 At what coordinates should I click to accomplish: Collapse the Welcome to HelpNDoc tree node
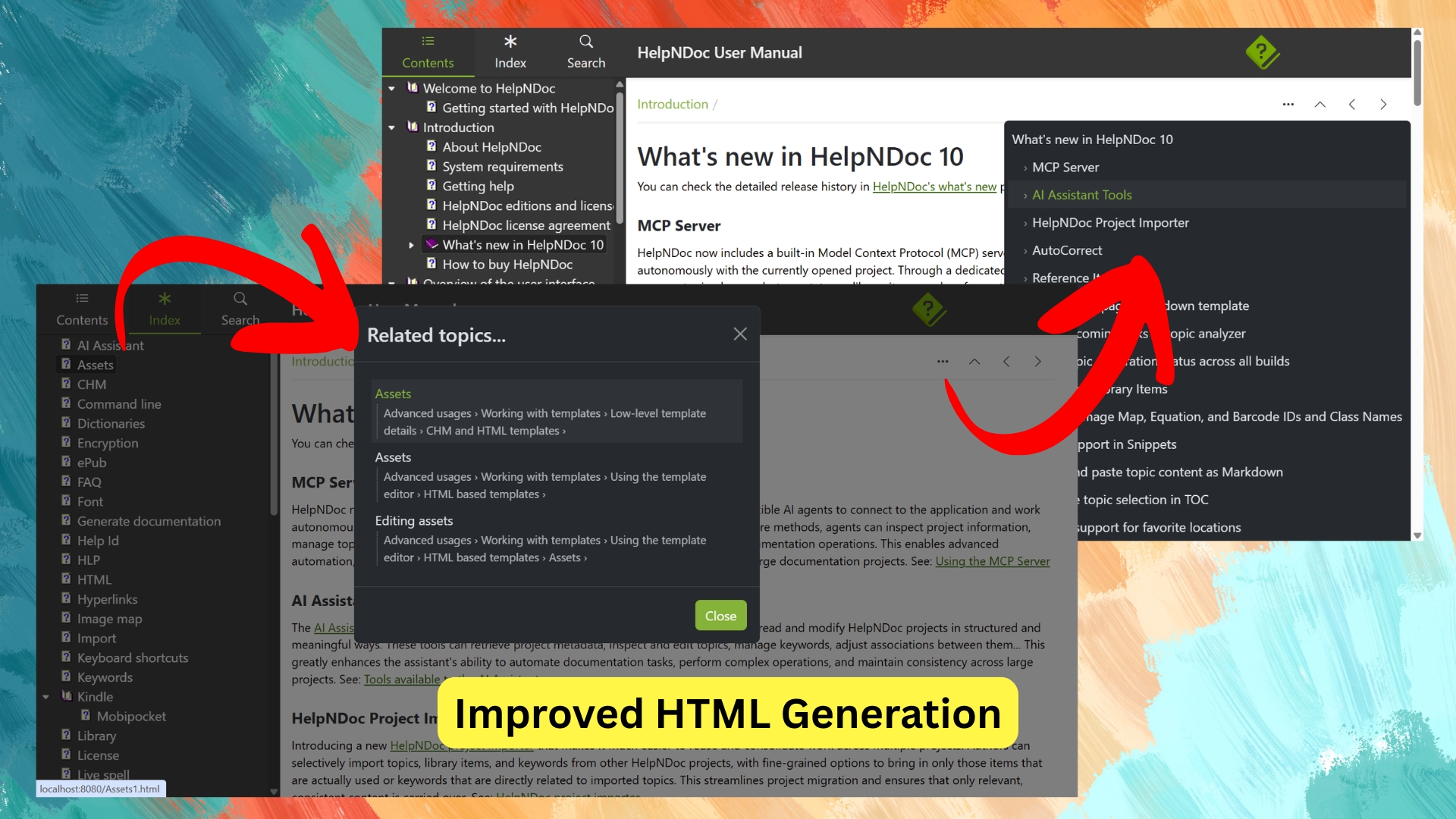(391, 89)
